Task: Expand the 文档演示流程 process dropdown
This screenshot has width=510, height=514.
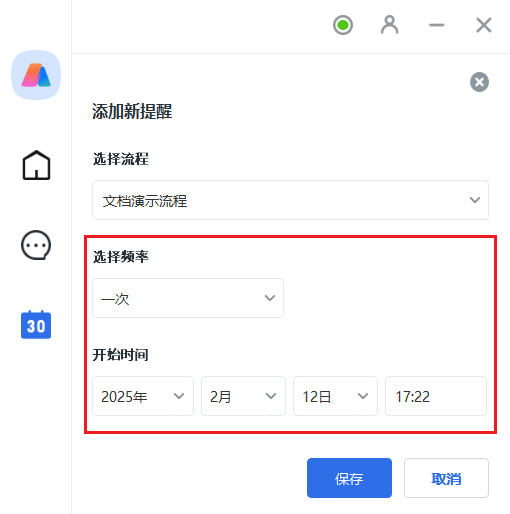Action: click(x=290, y=200)
